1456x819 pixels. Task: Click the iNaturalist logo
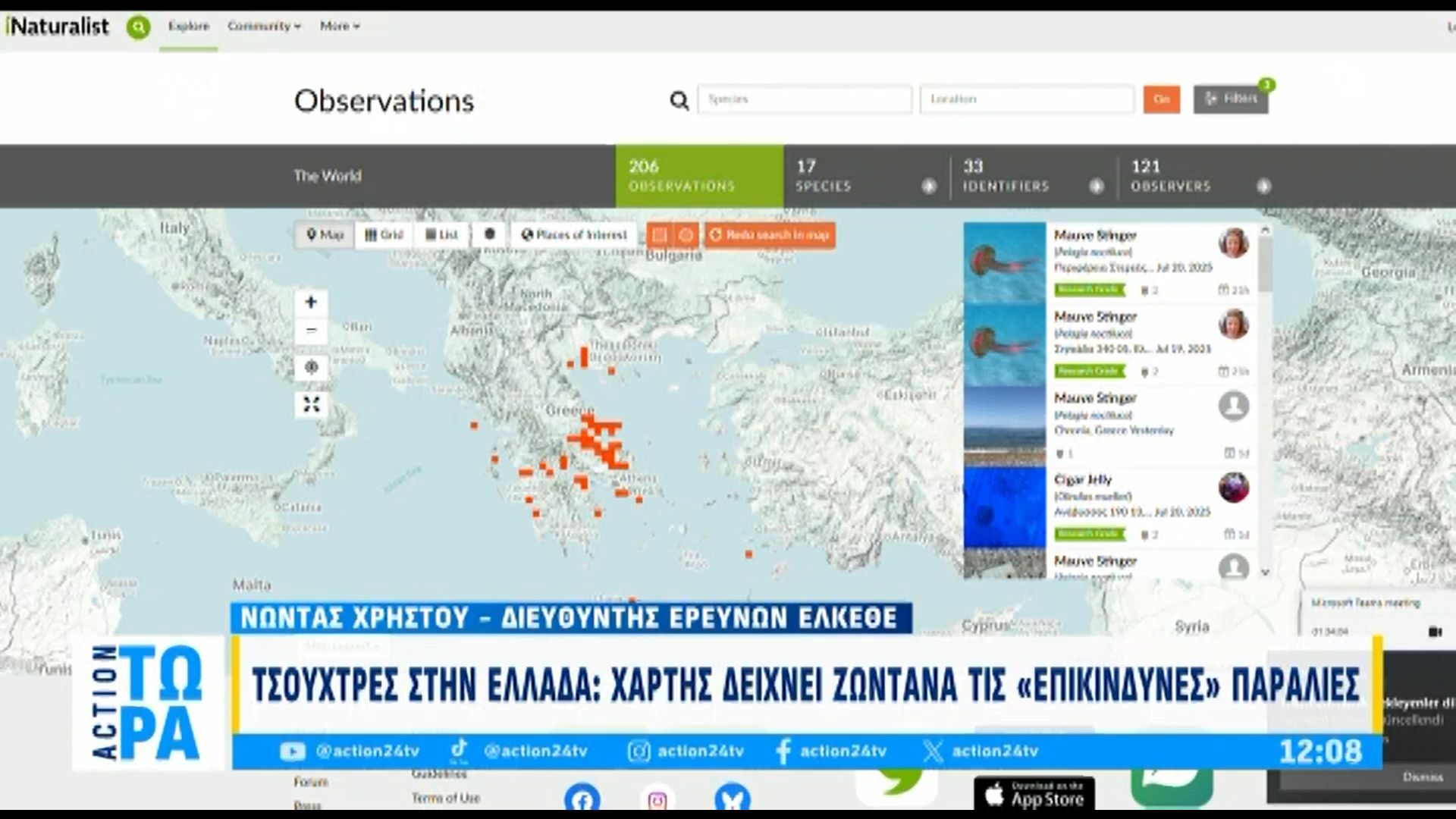pos(58,27)
